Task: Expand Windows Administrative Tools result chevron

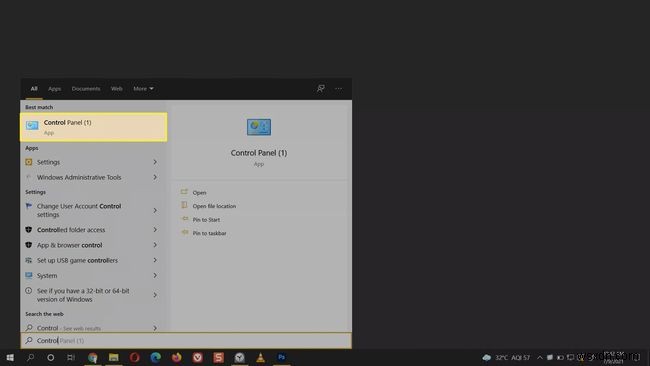Action: click(155, 177)
